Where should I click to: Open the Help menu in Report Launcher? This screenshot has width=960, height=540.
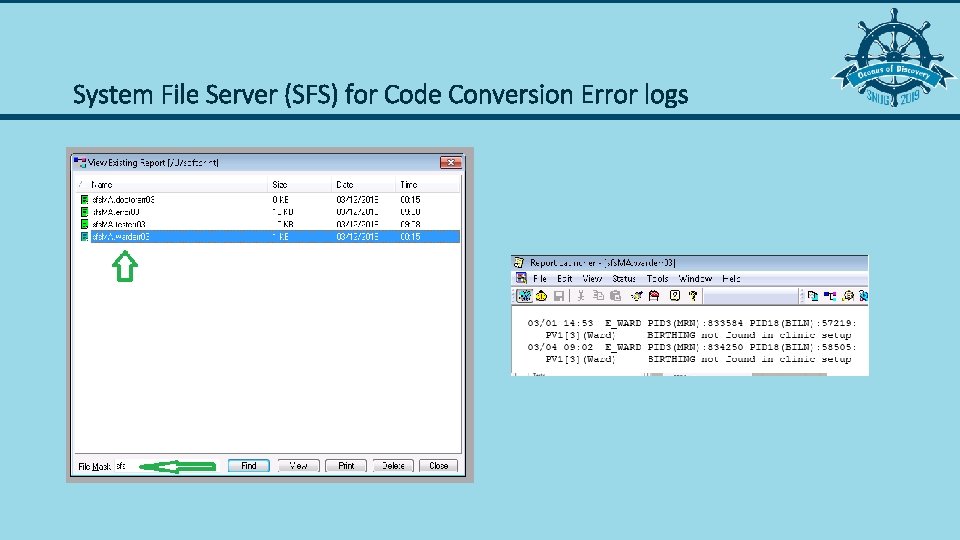(731, 279)
